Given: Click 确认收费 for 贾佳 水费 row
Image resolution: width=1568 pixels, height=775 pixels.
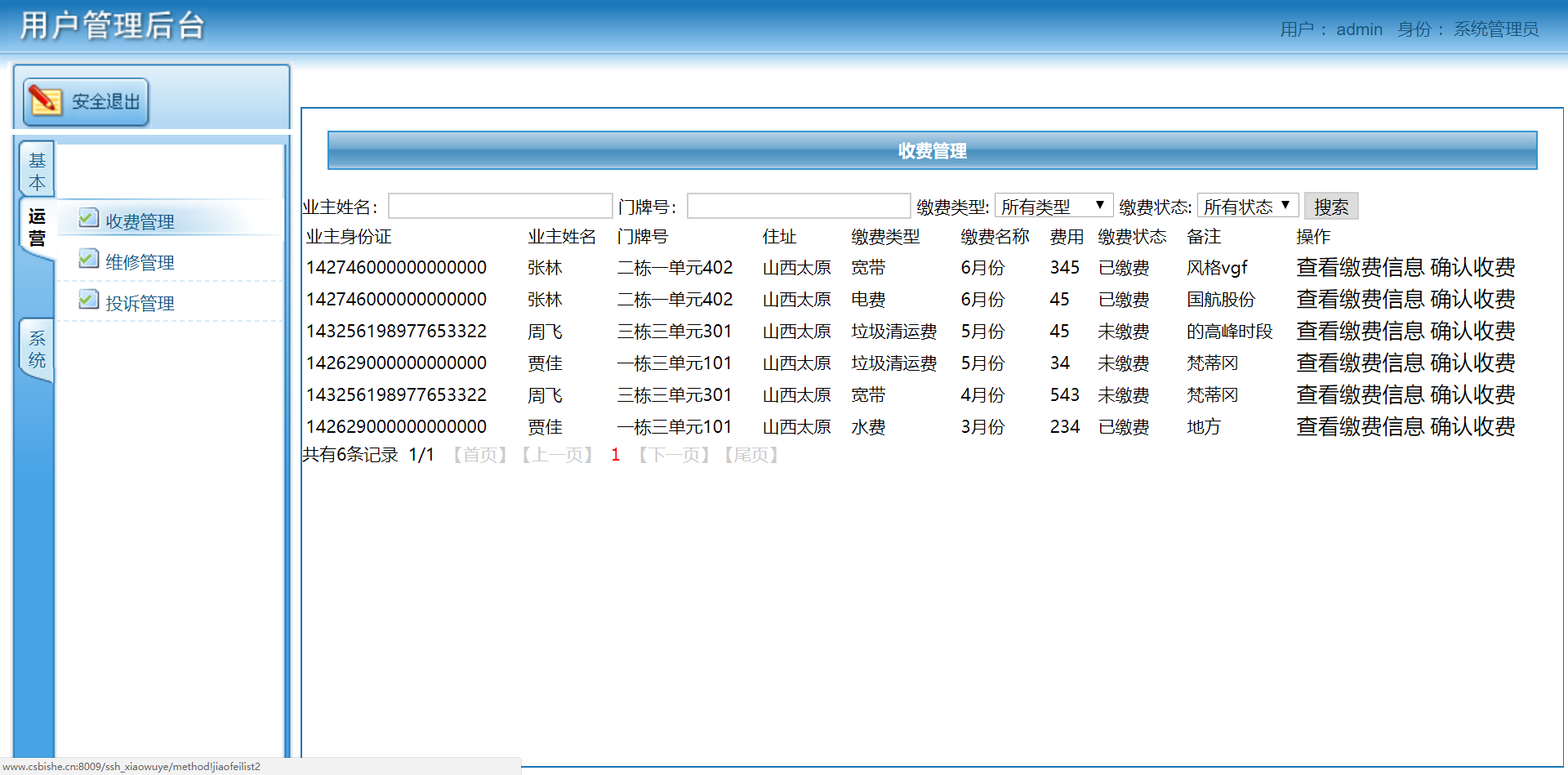Looking at the screenshot, I should pos(1472,426).
